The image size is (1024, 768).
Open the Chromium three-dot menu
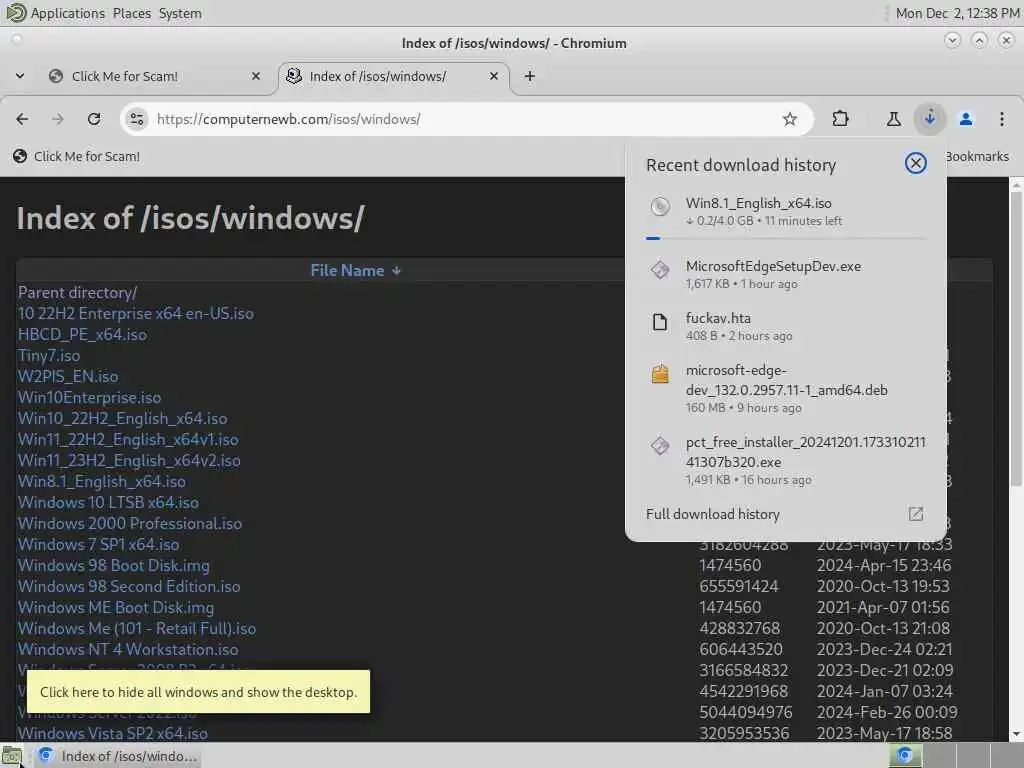tap(1002, 119)
